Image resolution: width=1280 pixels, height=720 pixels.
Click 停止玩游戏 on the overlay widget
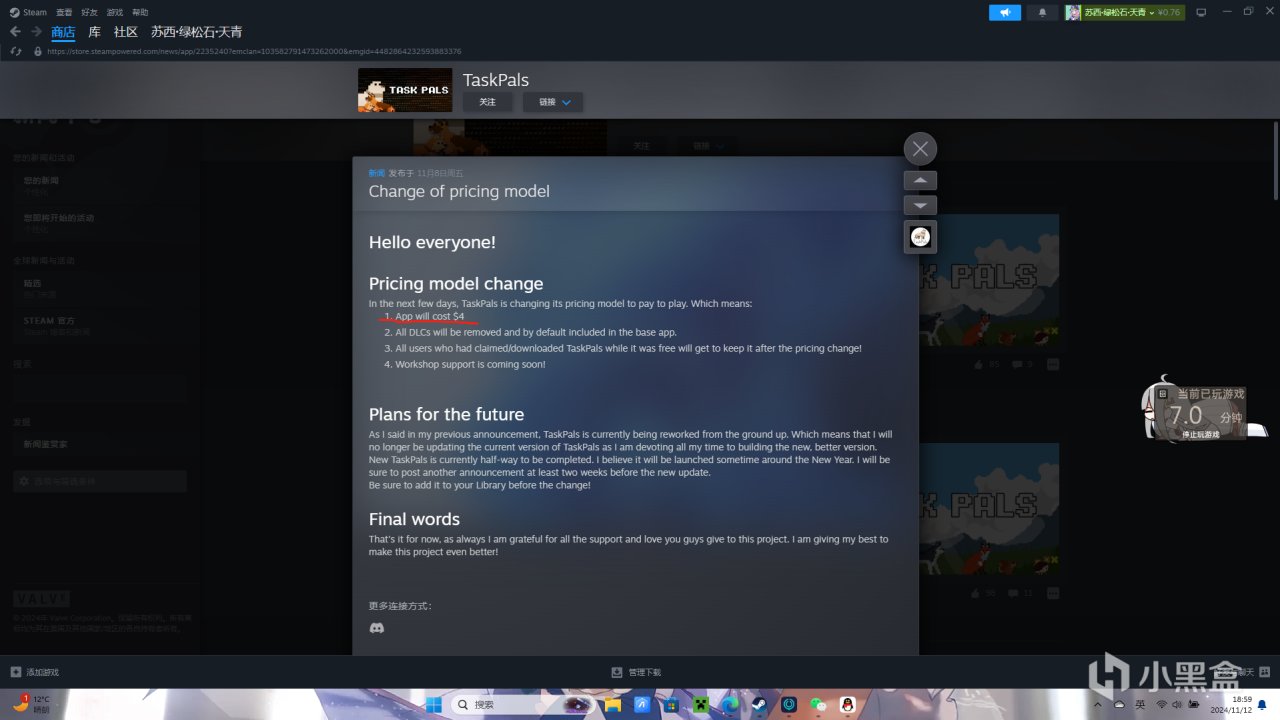click(x=1200, y=434)
